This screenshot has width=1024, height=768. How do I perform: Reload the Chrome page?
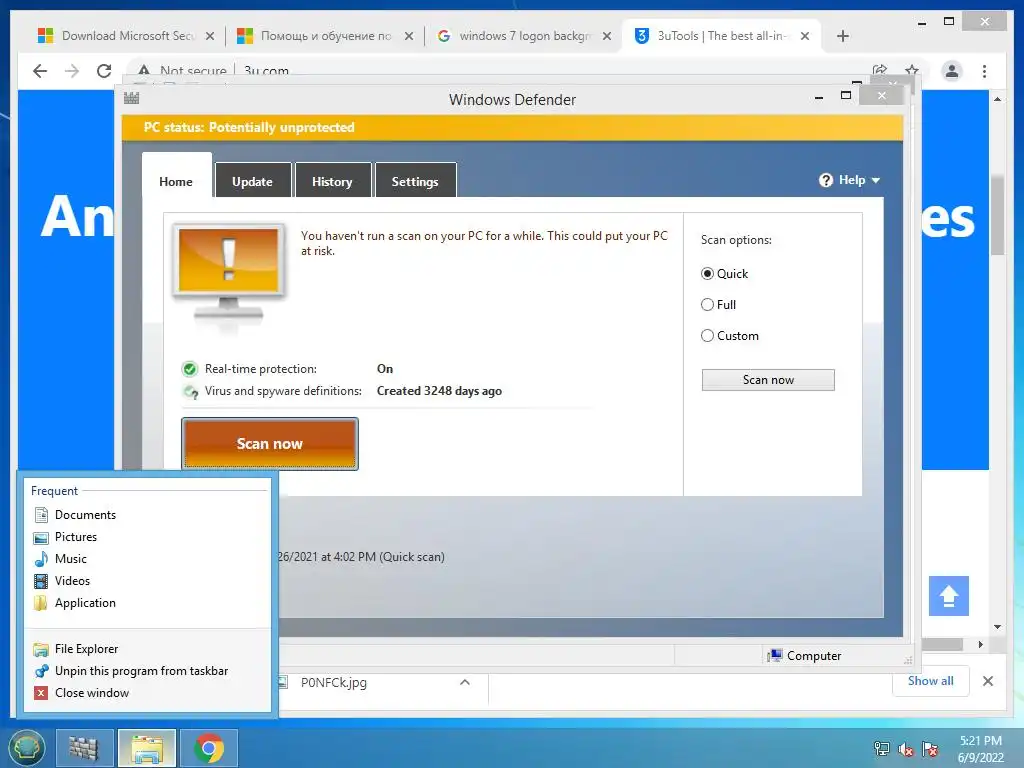click(104, 71)
